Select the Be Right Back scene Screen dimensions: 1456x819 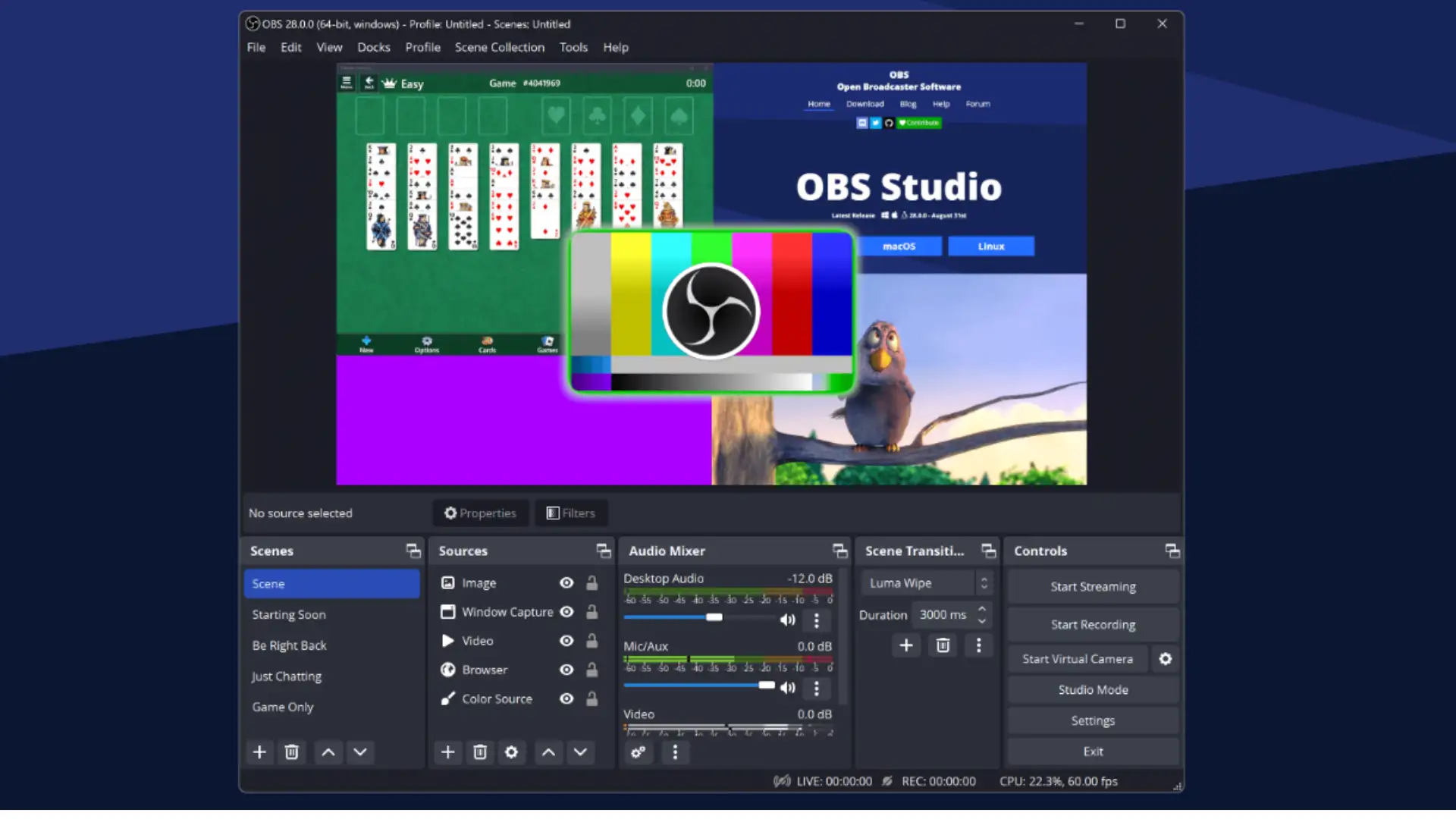point(331,645)
